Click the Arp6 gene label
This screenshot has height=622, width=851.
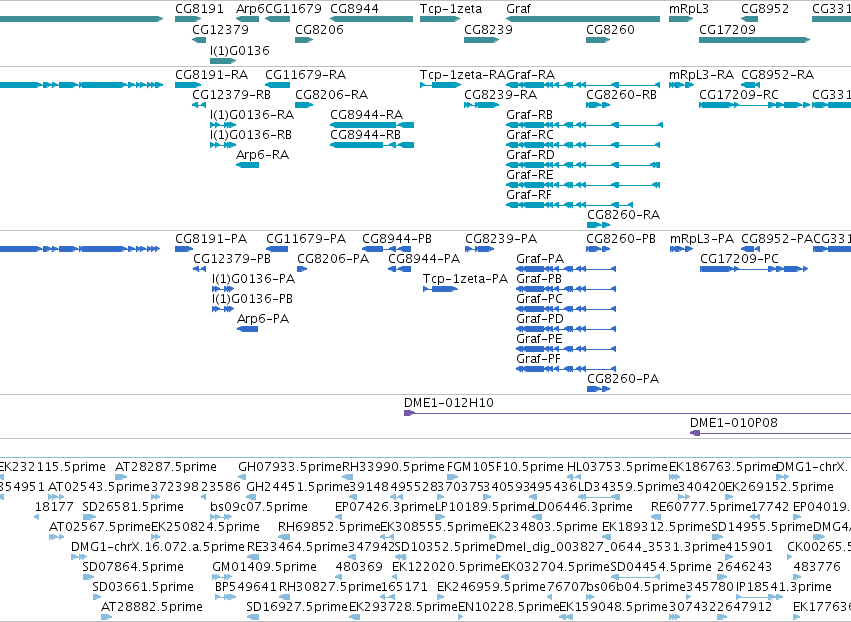click(x=250, y=9)
